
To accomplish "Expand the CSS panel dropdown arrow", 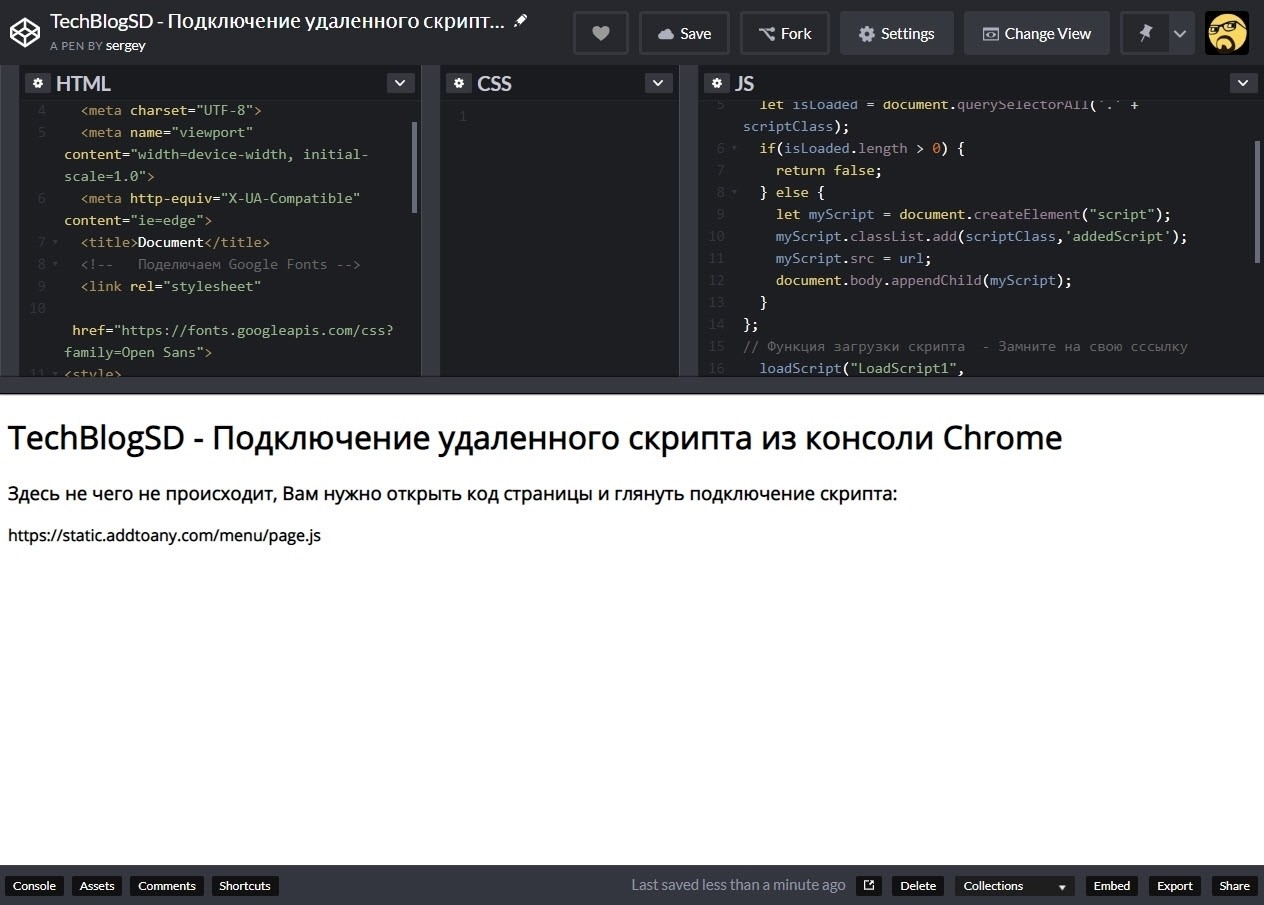I will click(657, 83).
